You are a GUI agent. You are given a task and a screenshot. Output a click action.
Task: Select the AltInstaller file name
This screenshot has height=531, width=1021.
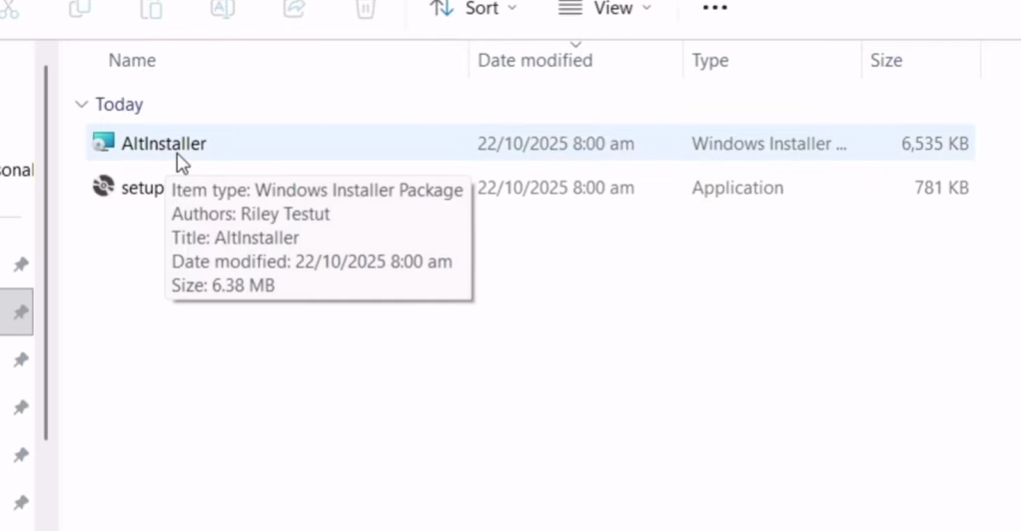coord(164,144)
